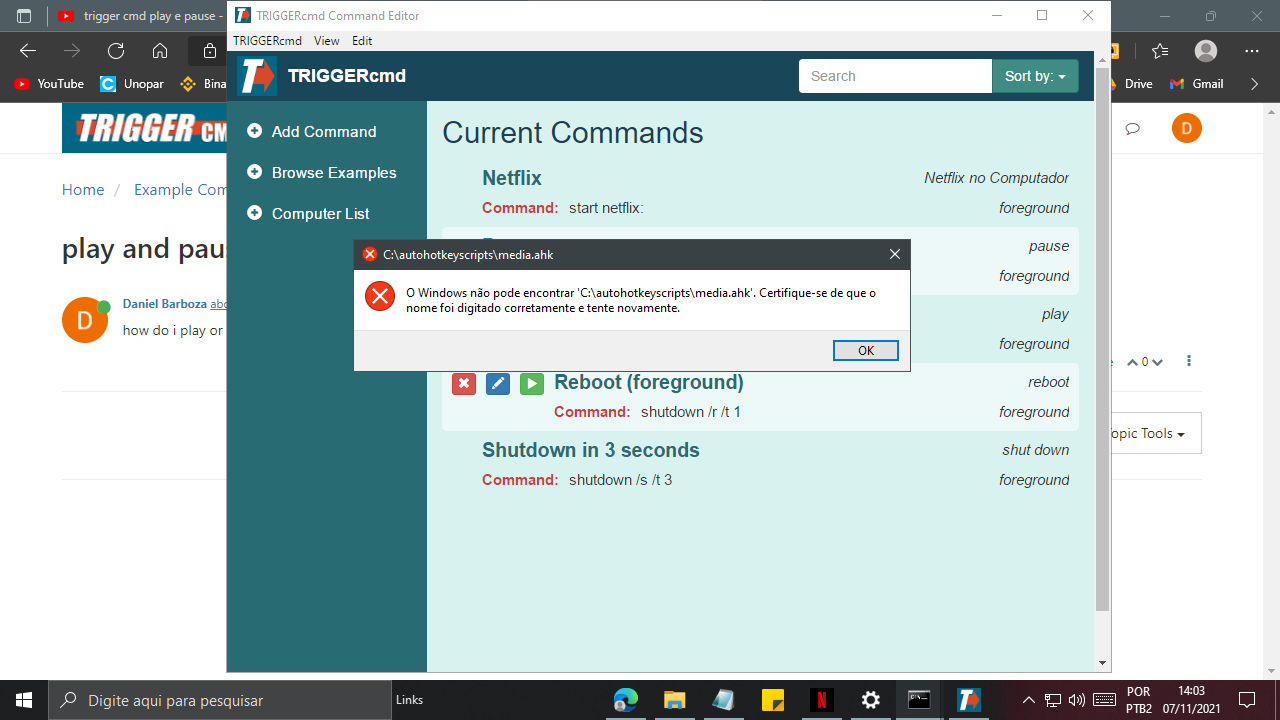
Task: Click the chat bubble icon on the forum page
Action: [x=1133, y=129]
